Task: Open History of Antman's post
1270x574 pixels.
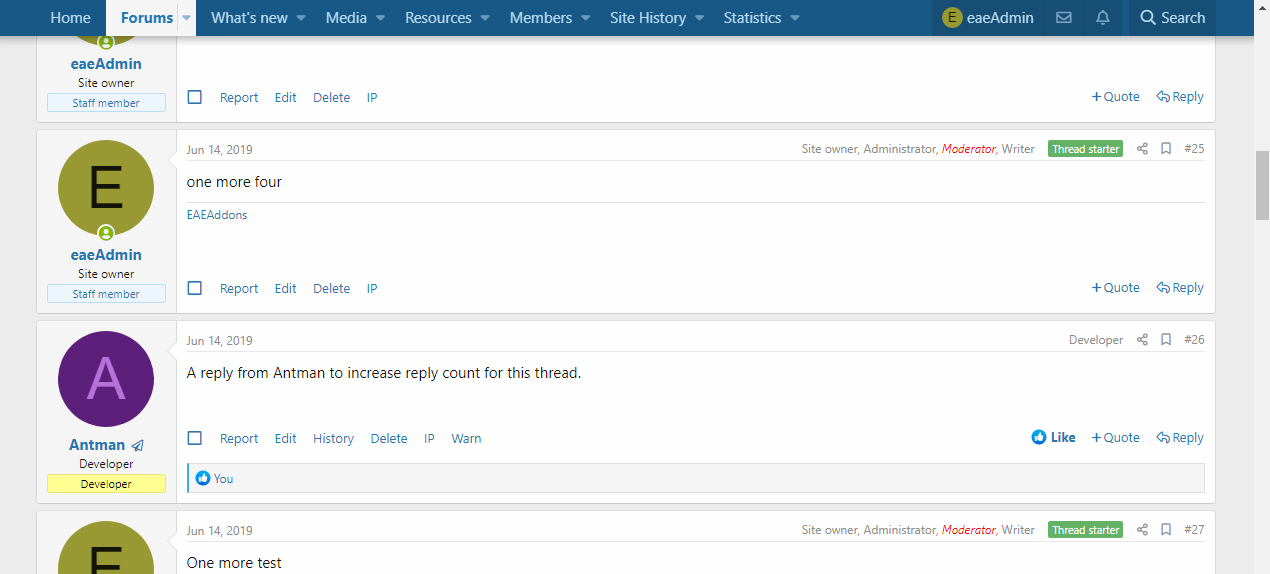Action: [x=333, y=439]
